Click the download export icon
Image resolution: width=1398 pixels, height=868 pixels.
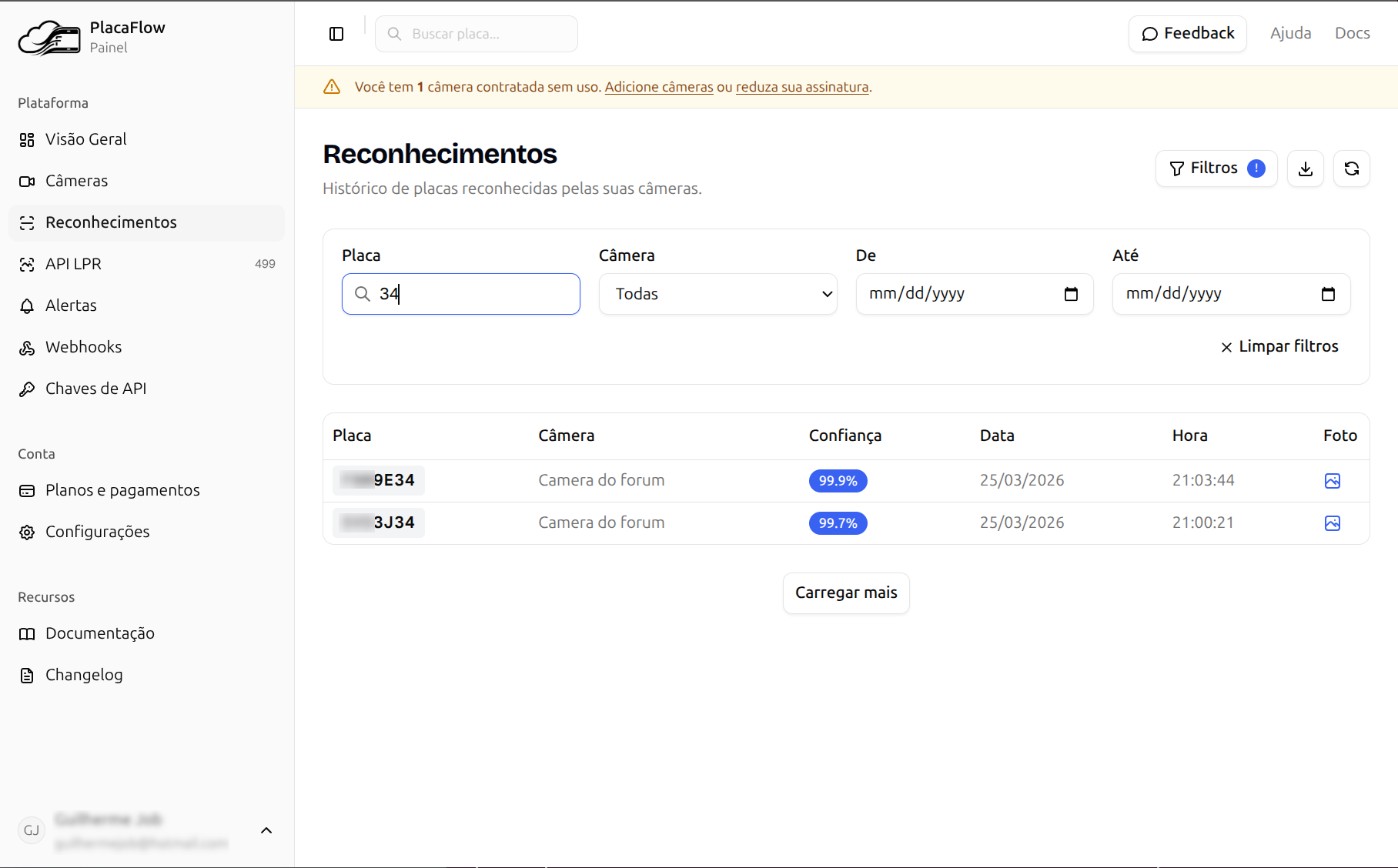point(1305,169)
